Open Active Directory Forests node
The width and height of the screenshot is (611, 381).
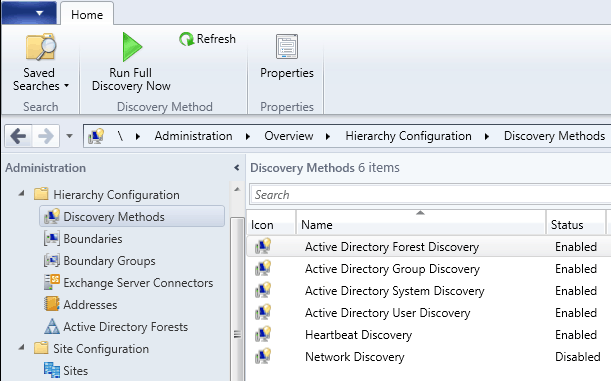click(116, 326)
